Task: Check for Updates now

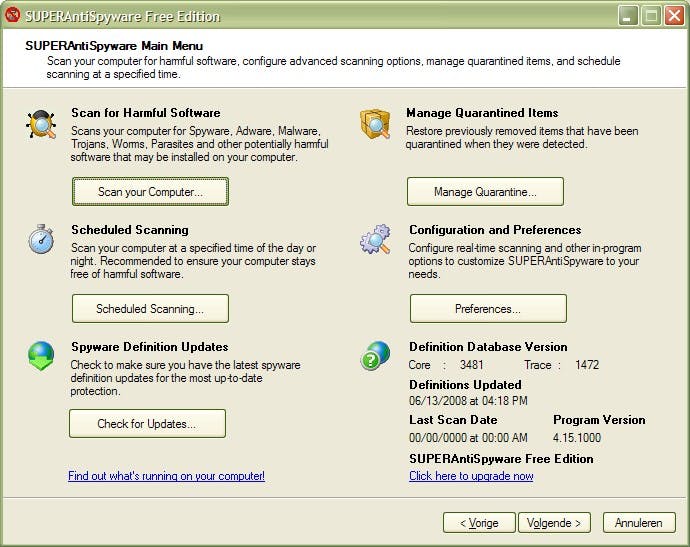Action: 147,423
